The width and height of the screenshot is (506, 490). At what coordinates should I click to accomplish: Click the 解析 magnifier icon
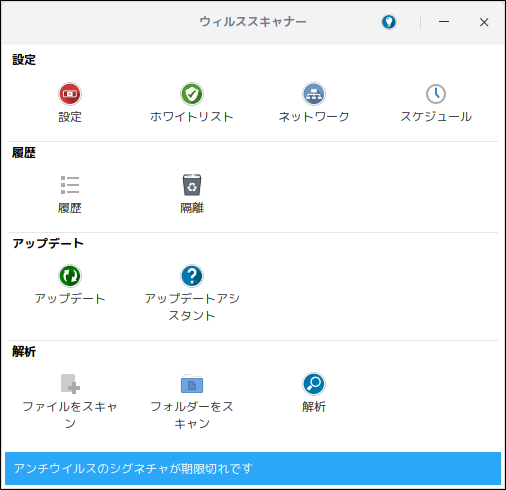(314, 383)
